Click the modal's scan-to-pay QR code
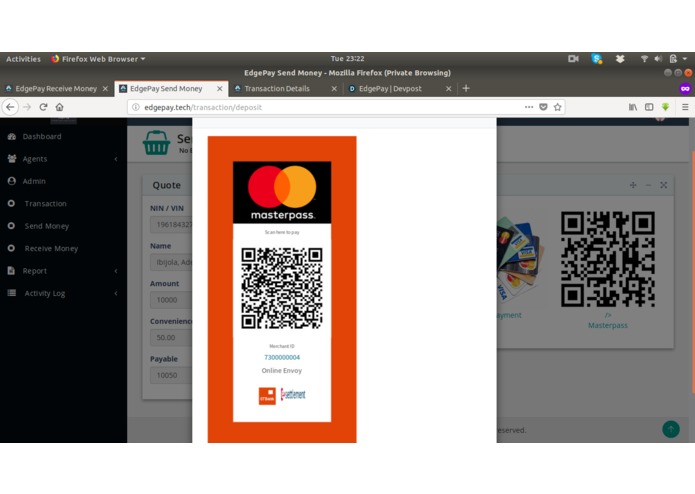The image size is (695, 494). (282, 288)
